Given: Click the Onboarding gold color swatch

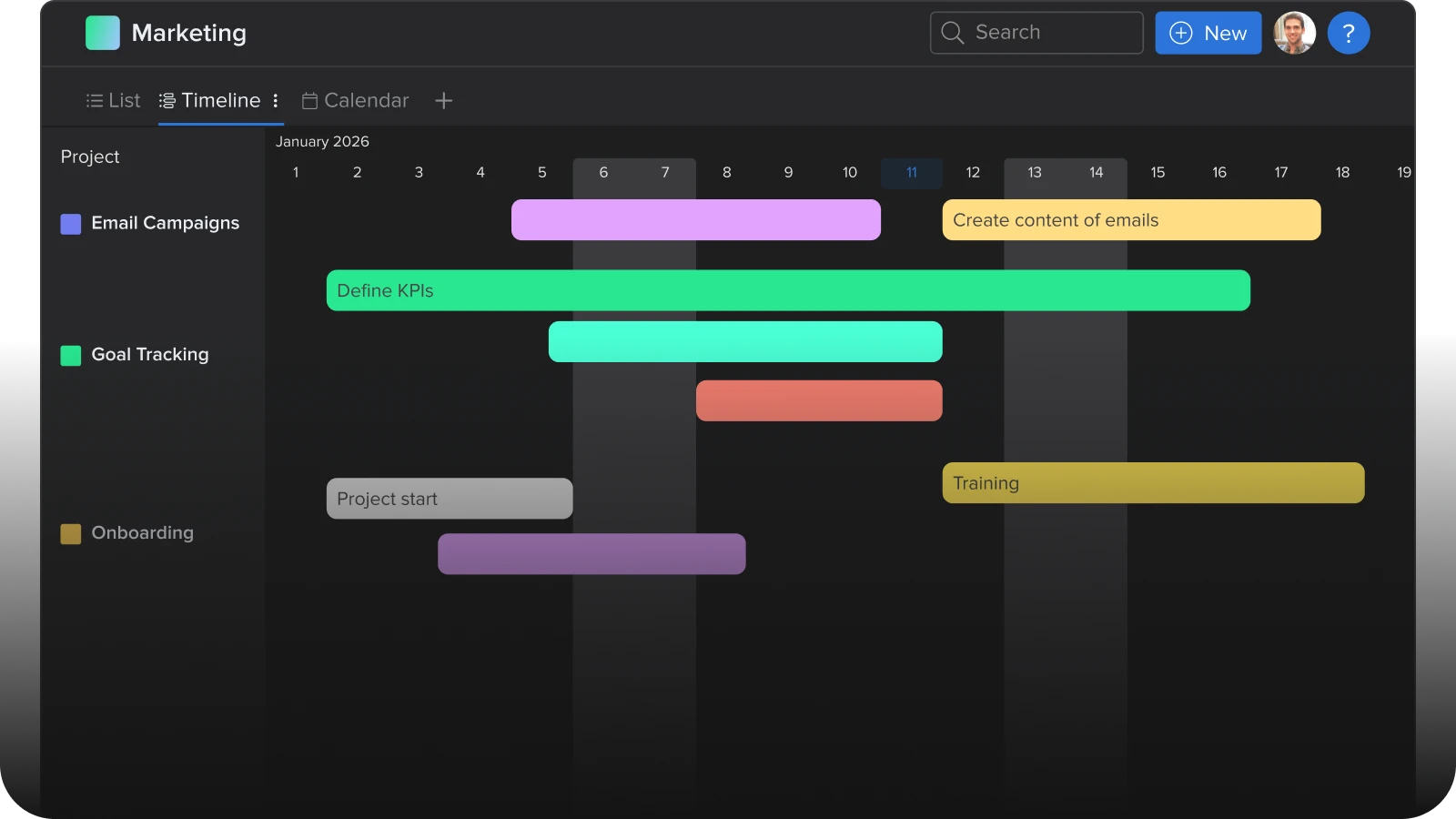Looking at the screenshot, I should click(71, 533).
